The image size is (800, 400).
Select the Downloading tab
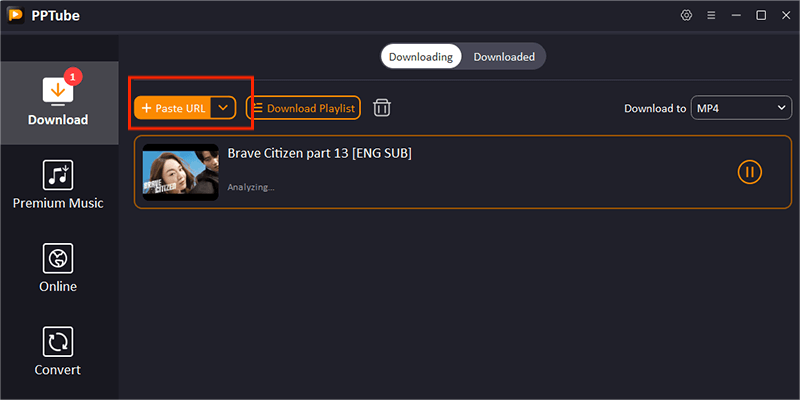point(421,57)
